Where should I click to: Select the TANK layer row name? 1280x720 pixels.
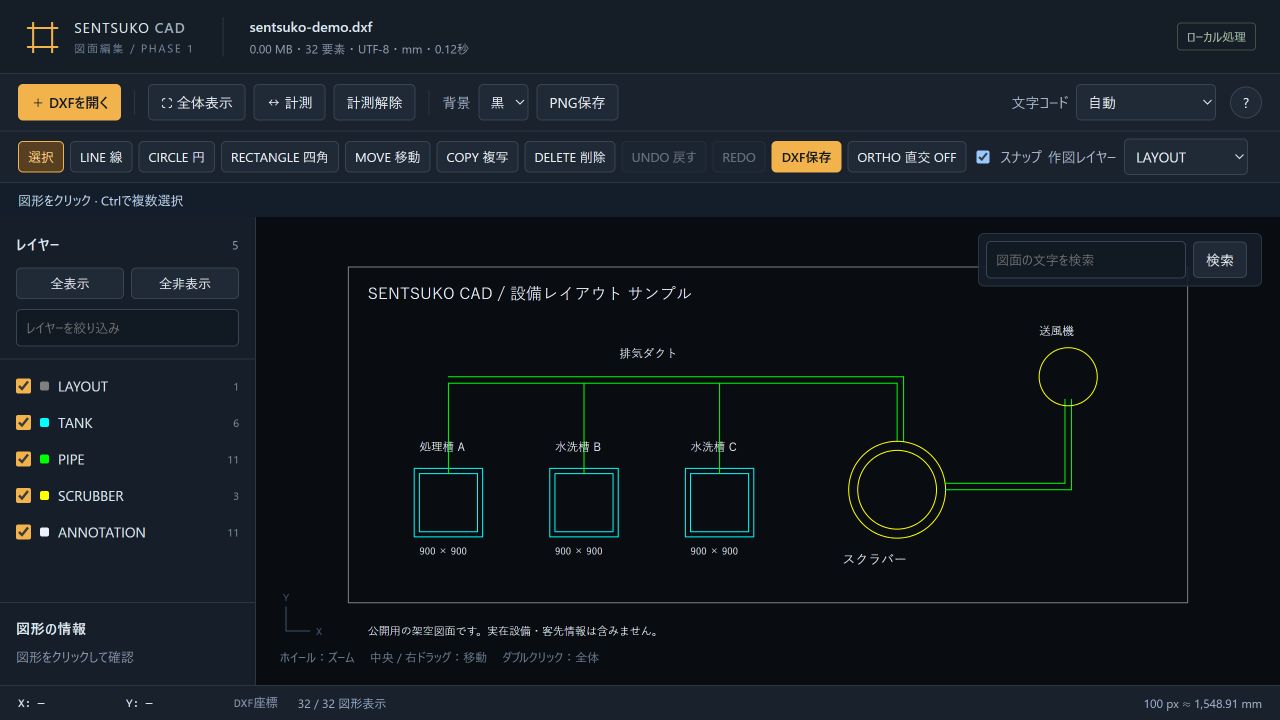point(75,423)
